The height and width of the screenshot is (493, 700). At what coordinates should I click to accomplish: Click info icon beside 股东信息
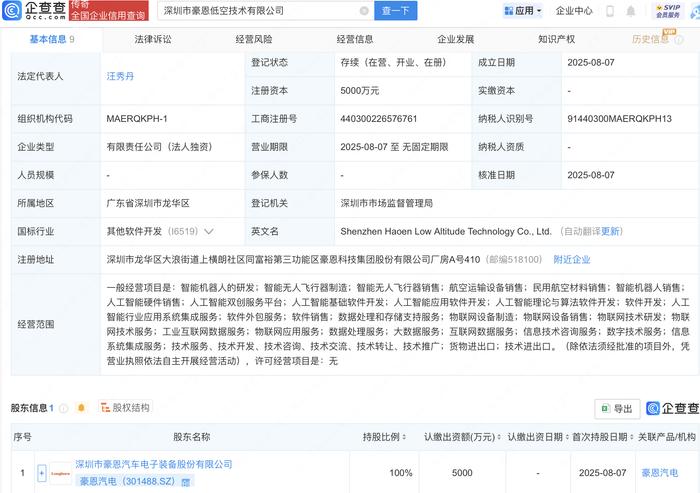(x=63, y=408)
